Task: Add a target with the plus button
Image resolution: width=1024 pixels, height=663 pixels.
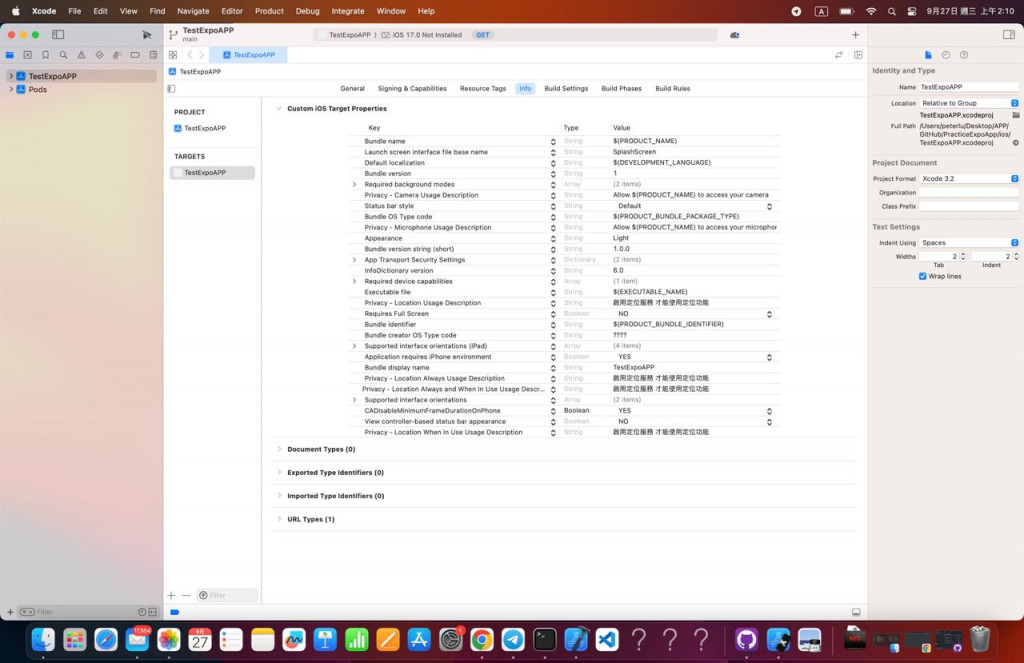Action: tap(171, 595)
